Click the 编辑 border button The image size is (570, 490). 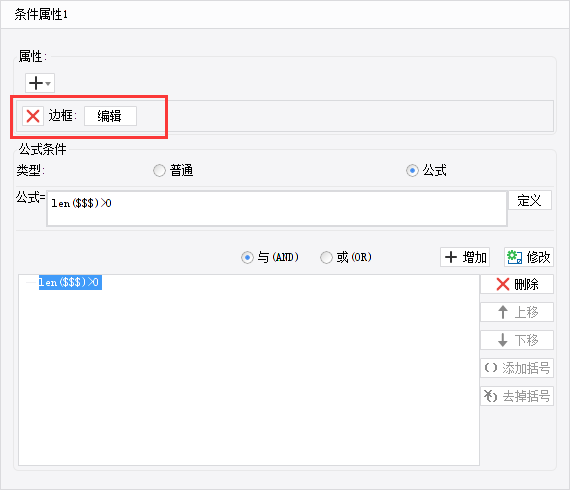coord(110,116)
